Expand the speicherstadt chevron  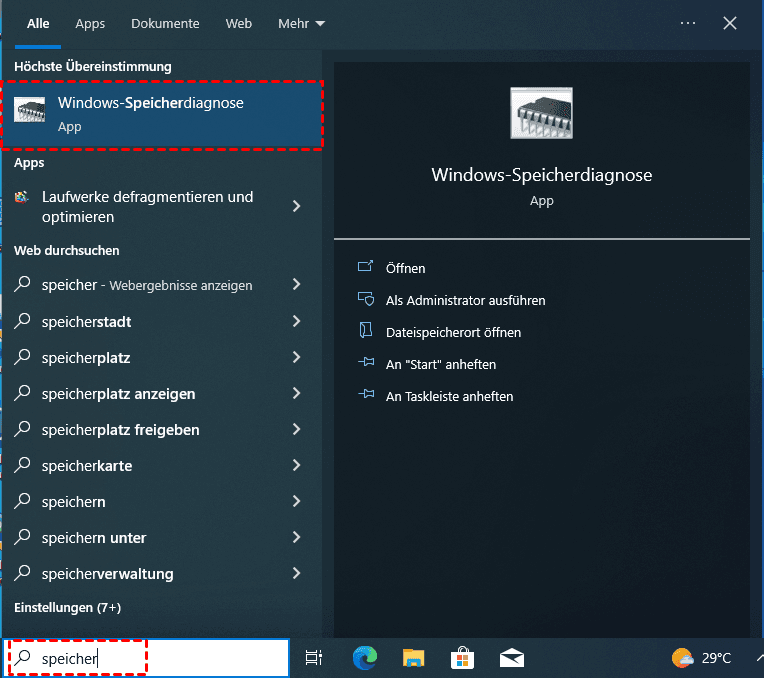[296, 321]
